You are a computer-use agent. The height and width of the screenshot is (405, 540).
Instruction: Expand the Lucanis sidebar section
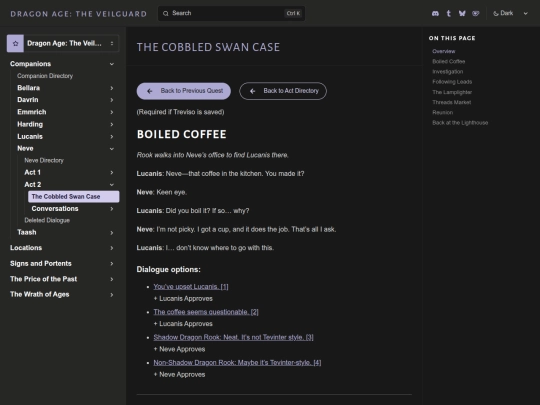coord(65,136)
